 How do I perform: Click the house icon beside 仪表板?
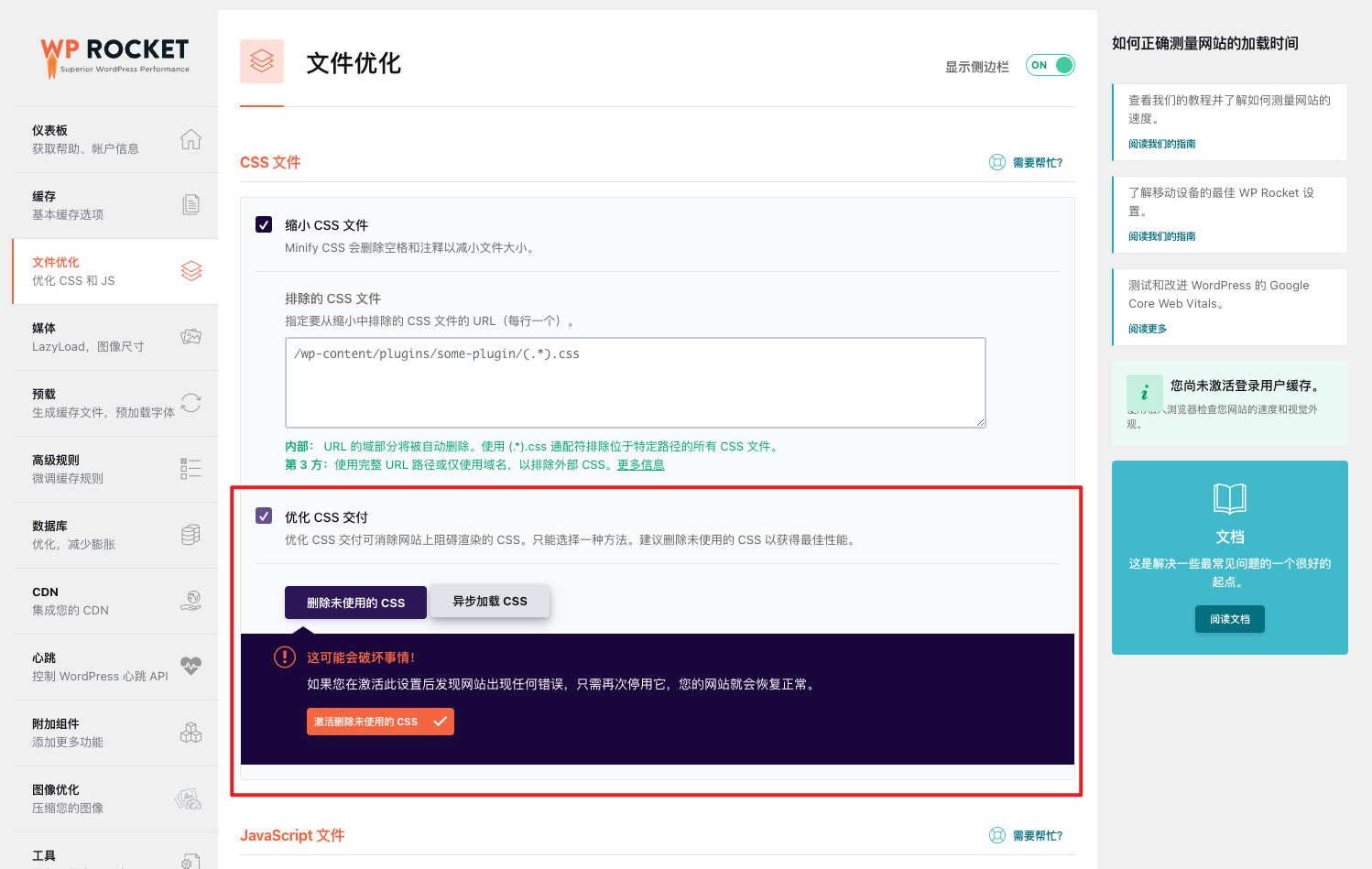point(191,139)
